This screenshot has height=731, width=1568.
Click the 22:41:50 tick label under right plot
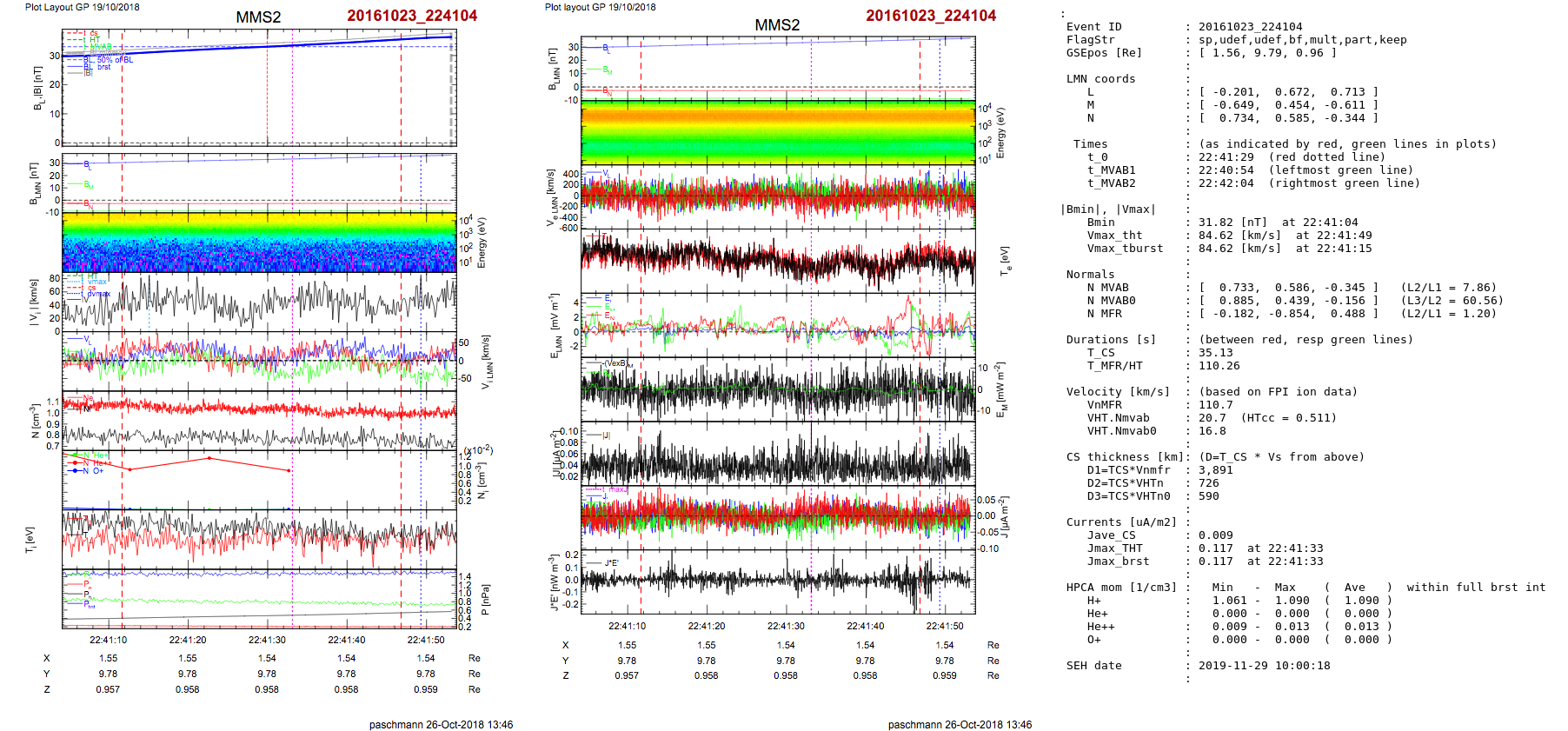(x=944, y=626)
